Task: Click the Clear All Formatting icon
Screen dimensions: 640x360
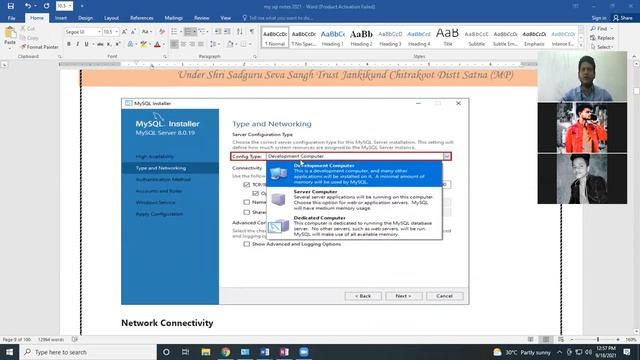Action: [162, 32]
